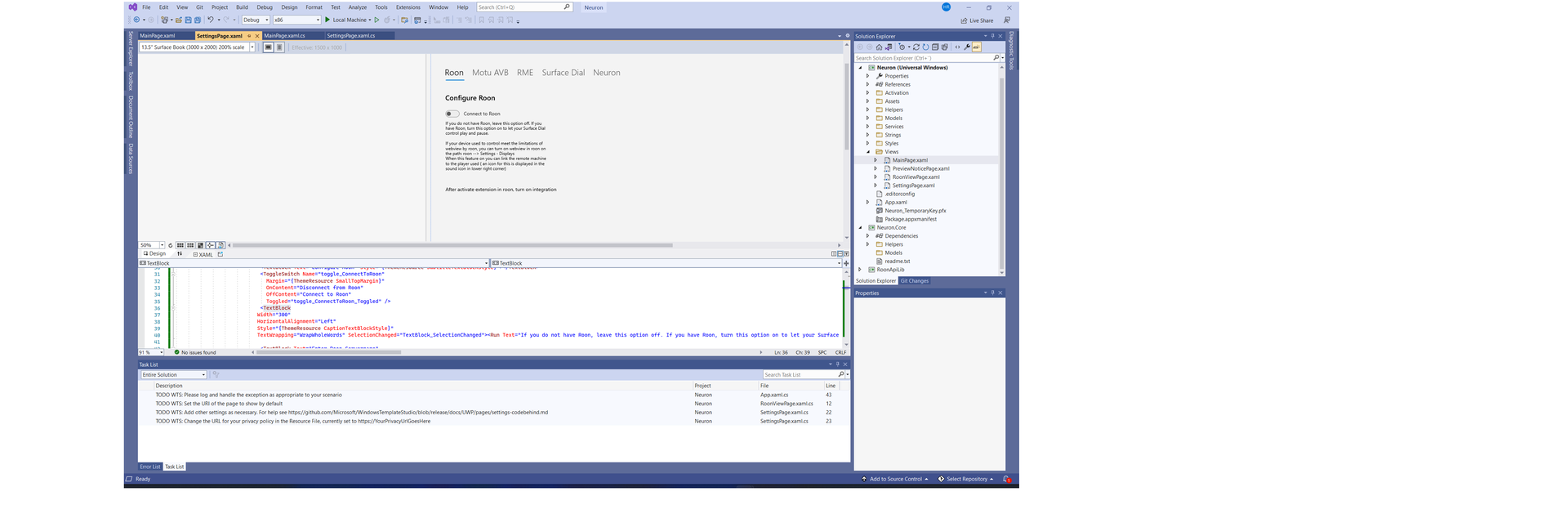Click the portrait orientation icon in designer
The image size is (1568, 505).
click(279, 47)
